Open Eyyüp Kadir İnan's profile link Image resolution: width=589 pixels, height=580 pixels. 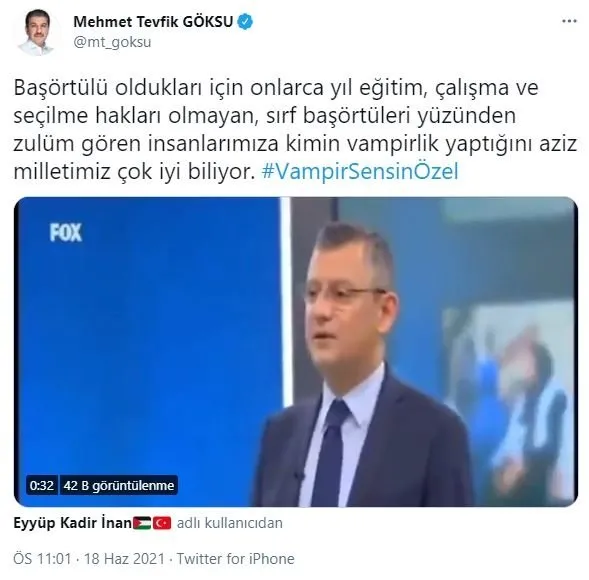tap(72, 523)
